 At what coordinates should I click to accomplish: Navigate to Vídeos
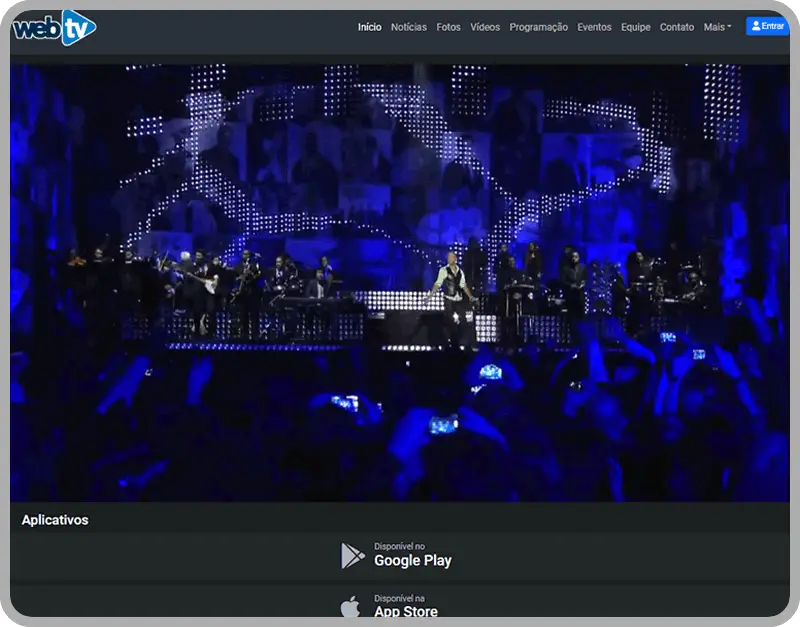click(x=485, y=27)
